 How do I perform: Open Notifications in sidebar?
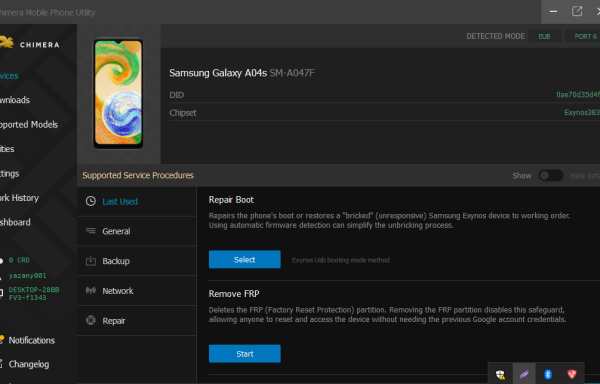click(x=32, y=340)
